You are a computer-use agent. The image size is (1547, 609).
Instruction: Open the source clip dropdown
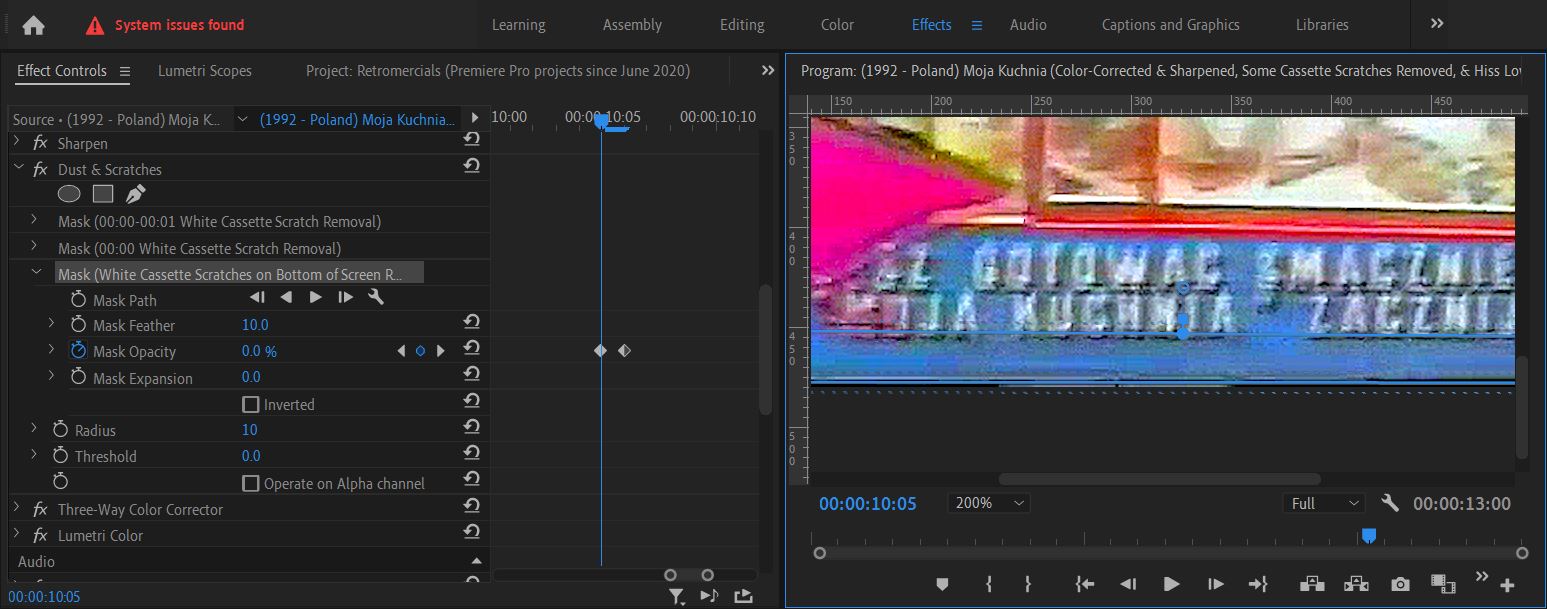tap(242, 119)
